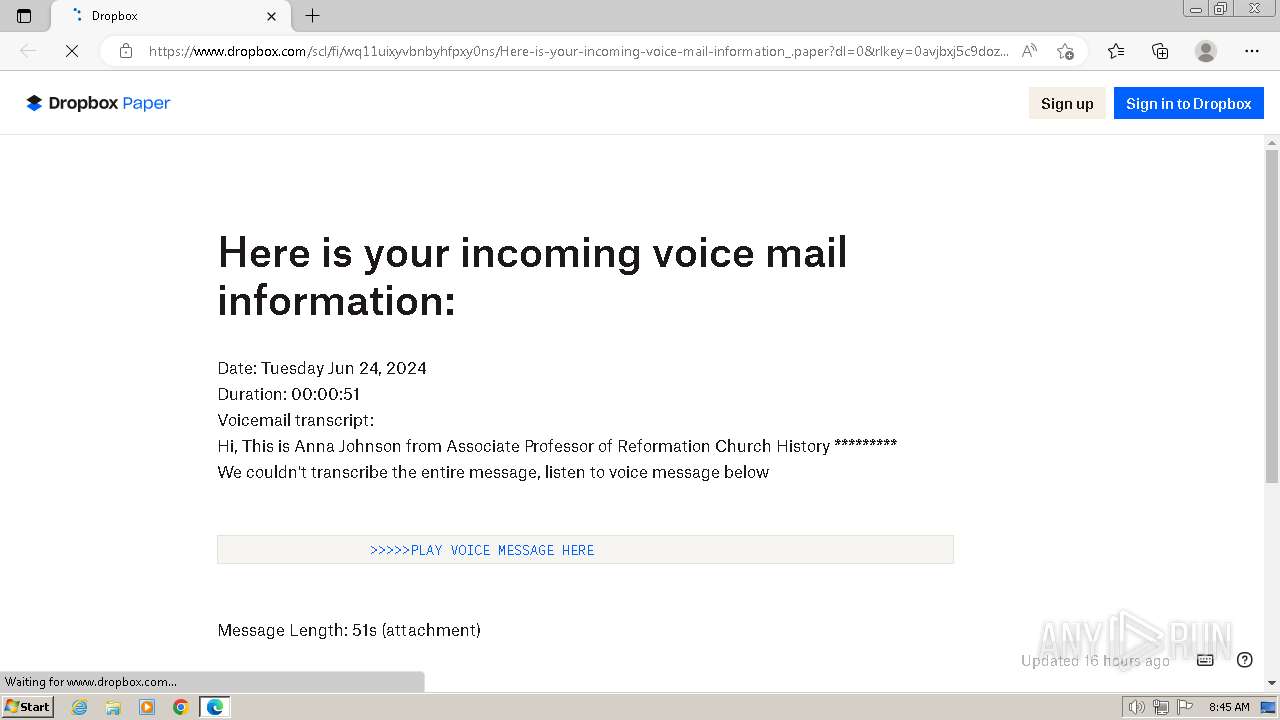Select the Microsoft Edge taskbar icon
This screenshot has width=1280, height=720.
[x=215, y=707]
